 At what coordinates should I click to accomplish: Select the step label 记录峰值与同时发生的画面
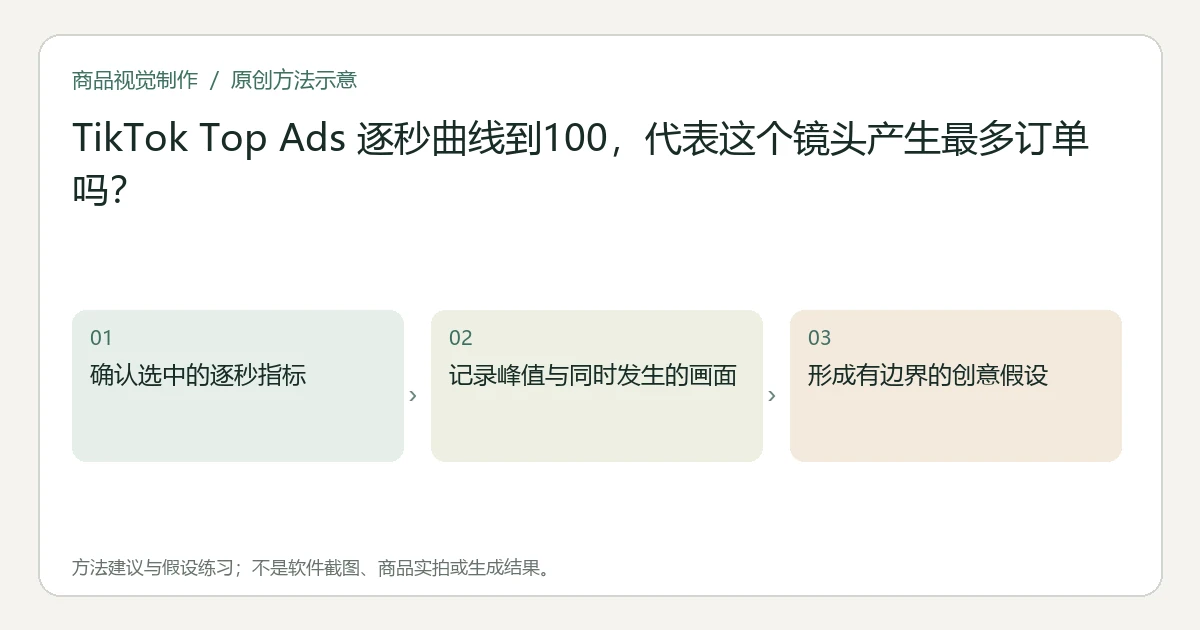[593, 376]
